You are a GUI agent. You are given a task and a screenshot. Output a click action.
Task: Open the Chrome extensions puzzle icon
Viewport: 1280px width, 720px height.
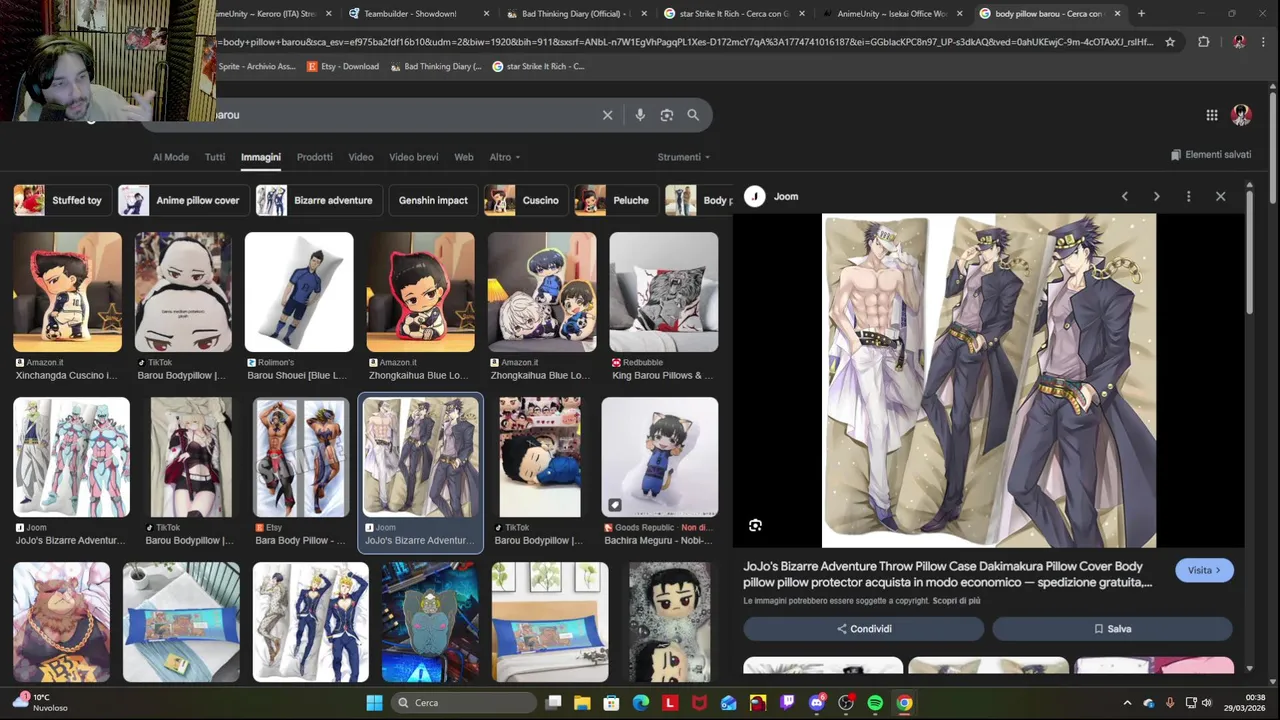tap(1203, 42)
